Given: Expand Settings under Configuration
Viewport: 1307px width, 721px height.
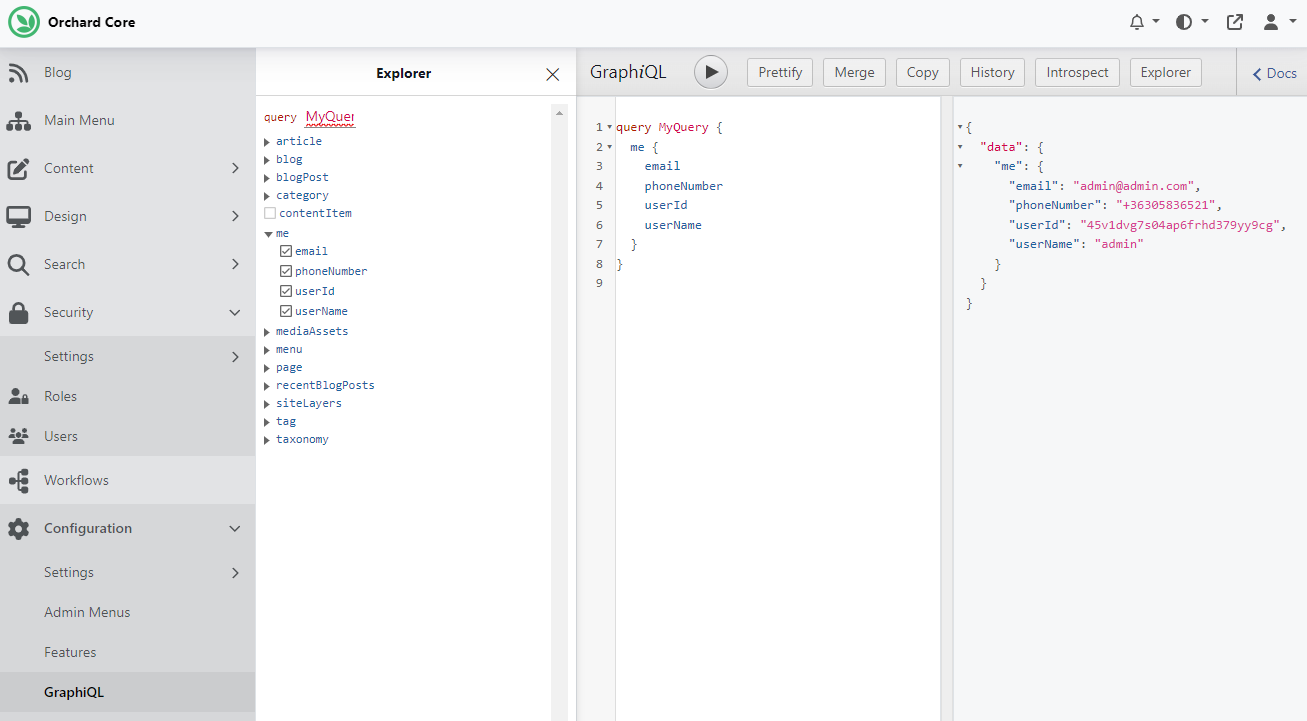Looking at the screenshot, I should pos(128,573).
